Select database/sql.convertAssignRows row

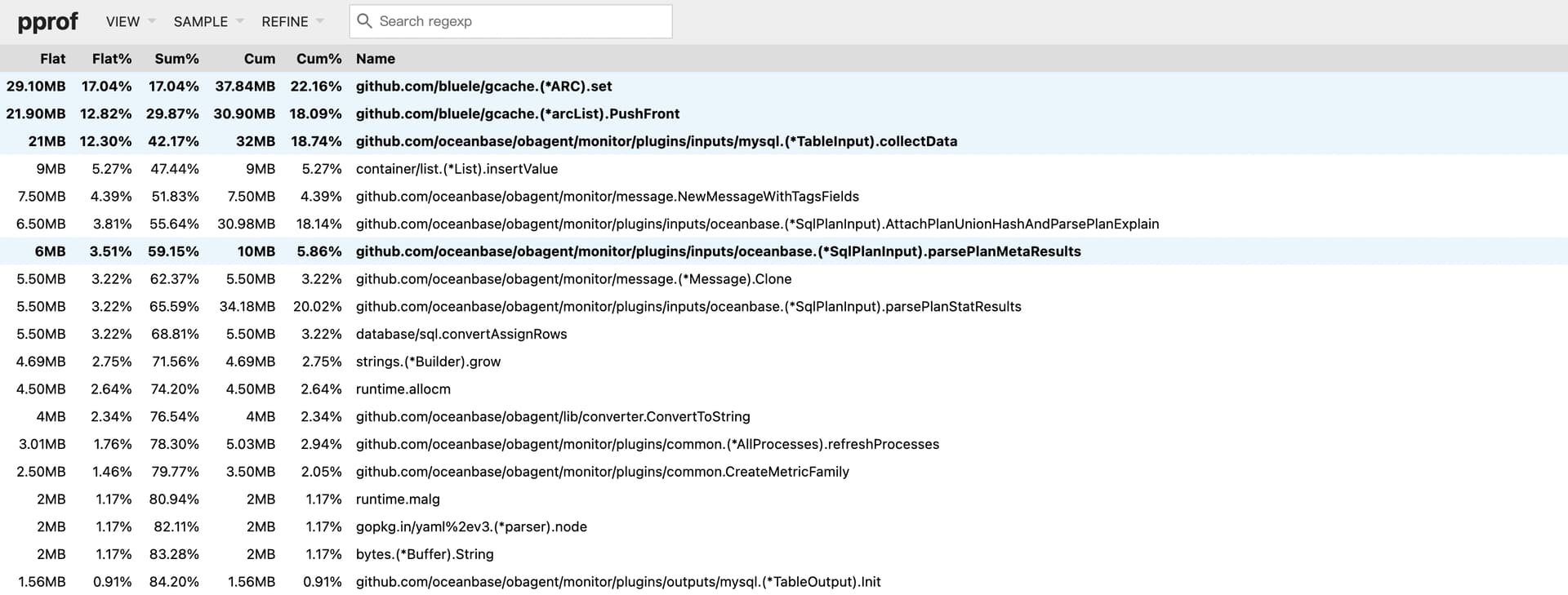(x=784, y=334)
